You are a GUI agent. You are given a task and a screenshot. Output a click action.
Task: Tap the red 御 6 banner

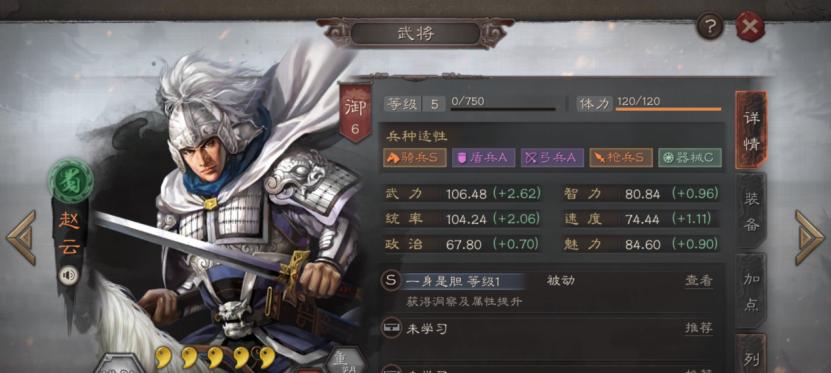[x=355, y=113]
